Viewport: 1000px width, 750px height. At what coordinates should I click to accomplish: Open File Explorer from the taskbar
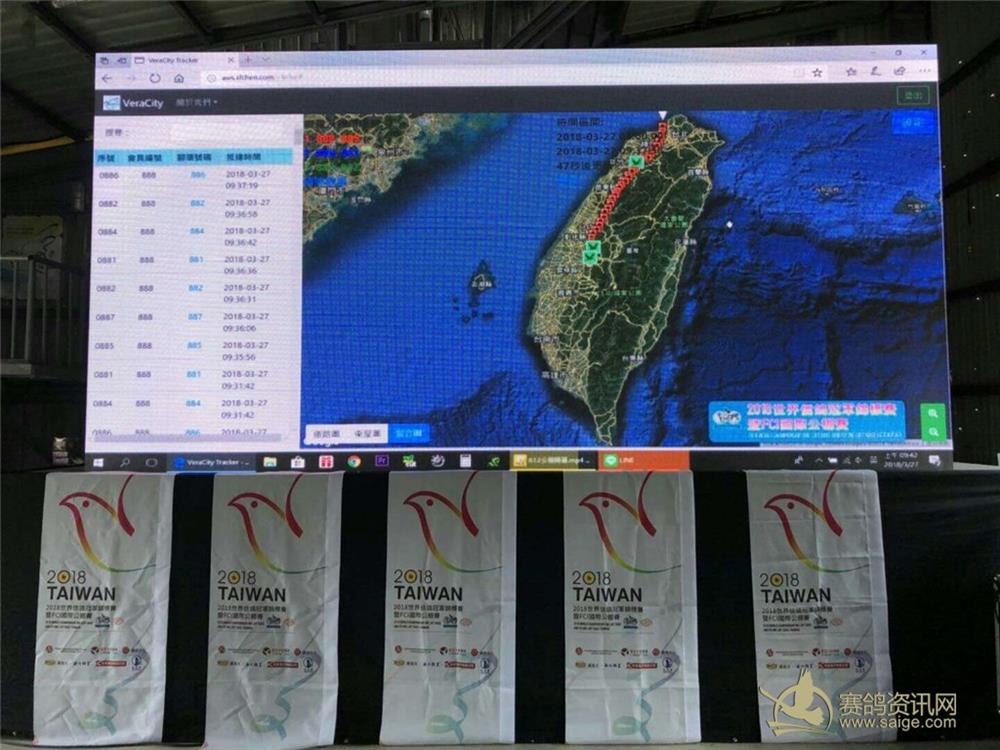click(x=270, y=462)
